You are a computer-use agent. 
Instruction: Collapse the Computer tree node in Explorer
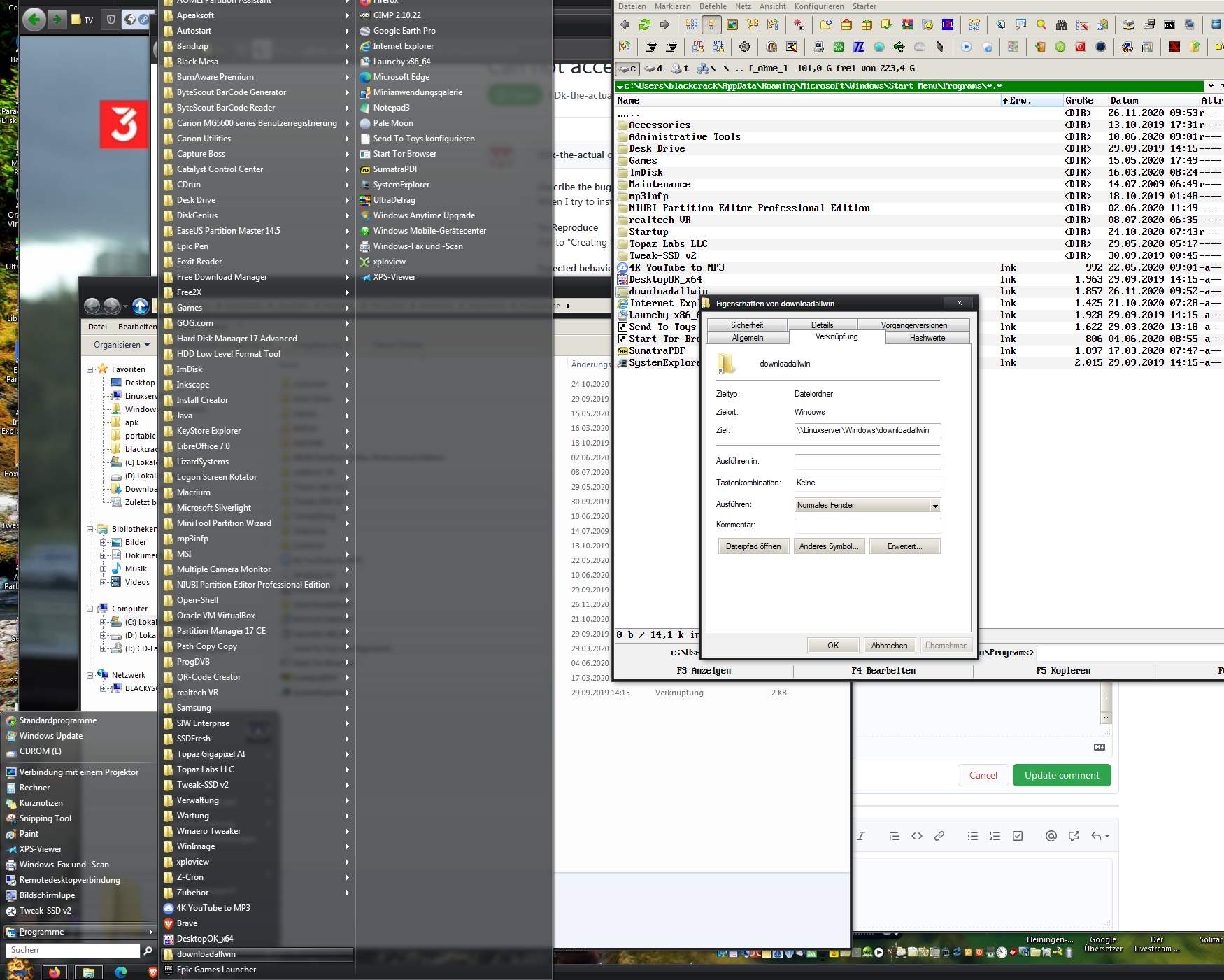[x=90, y=609]
